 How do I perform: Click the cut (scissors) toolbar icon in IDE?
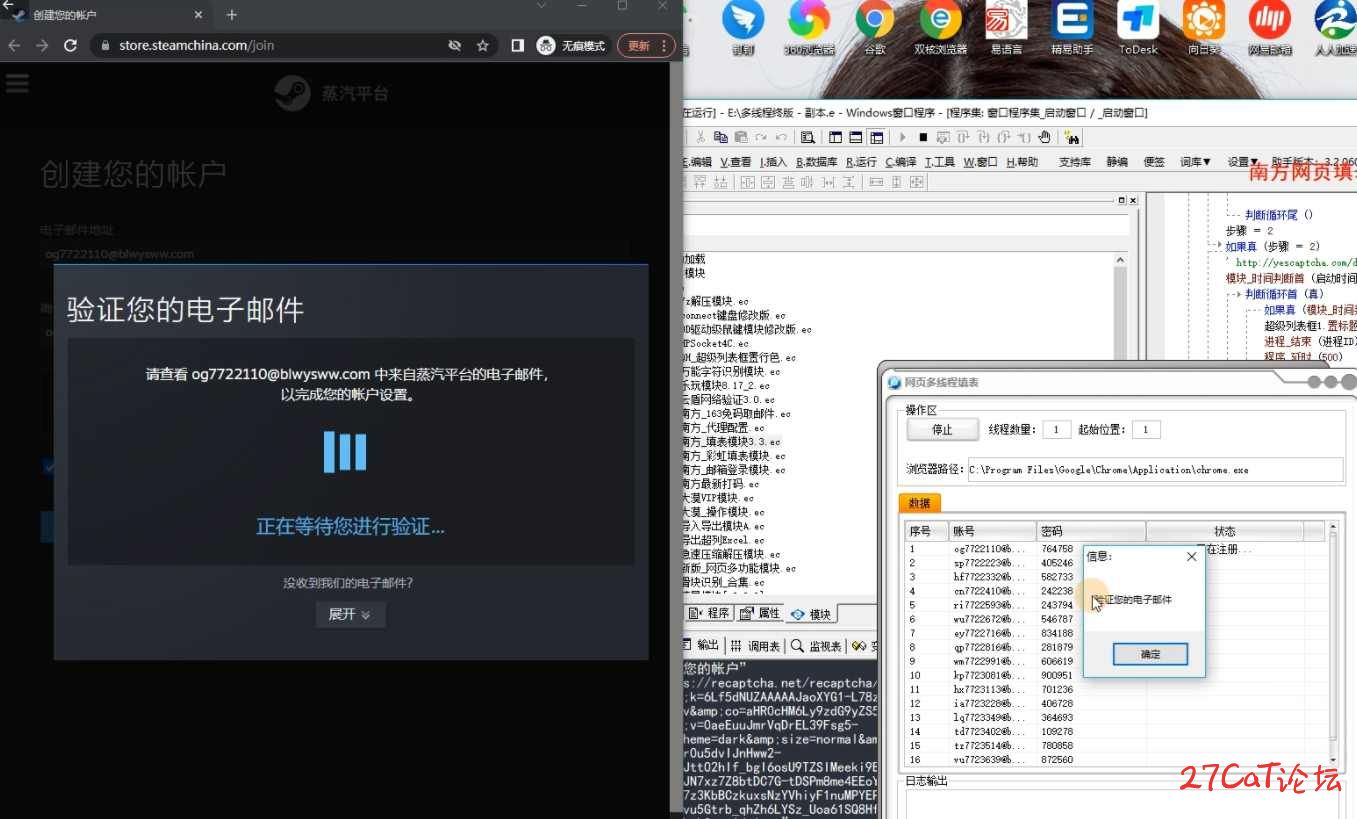701,137
